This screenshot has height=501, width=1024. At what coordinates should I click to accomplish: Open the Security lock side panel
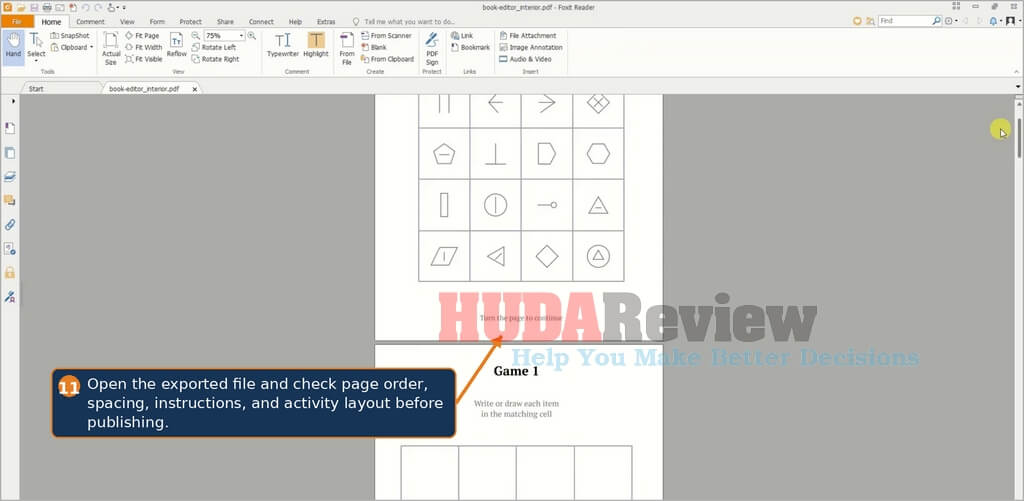click(10, 272)
